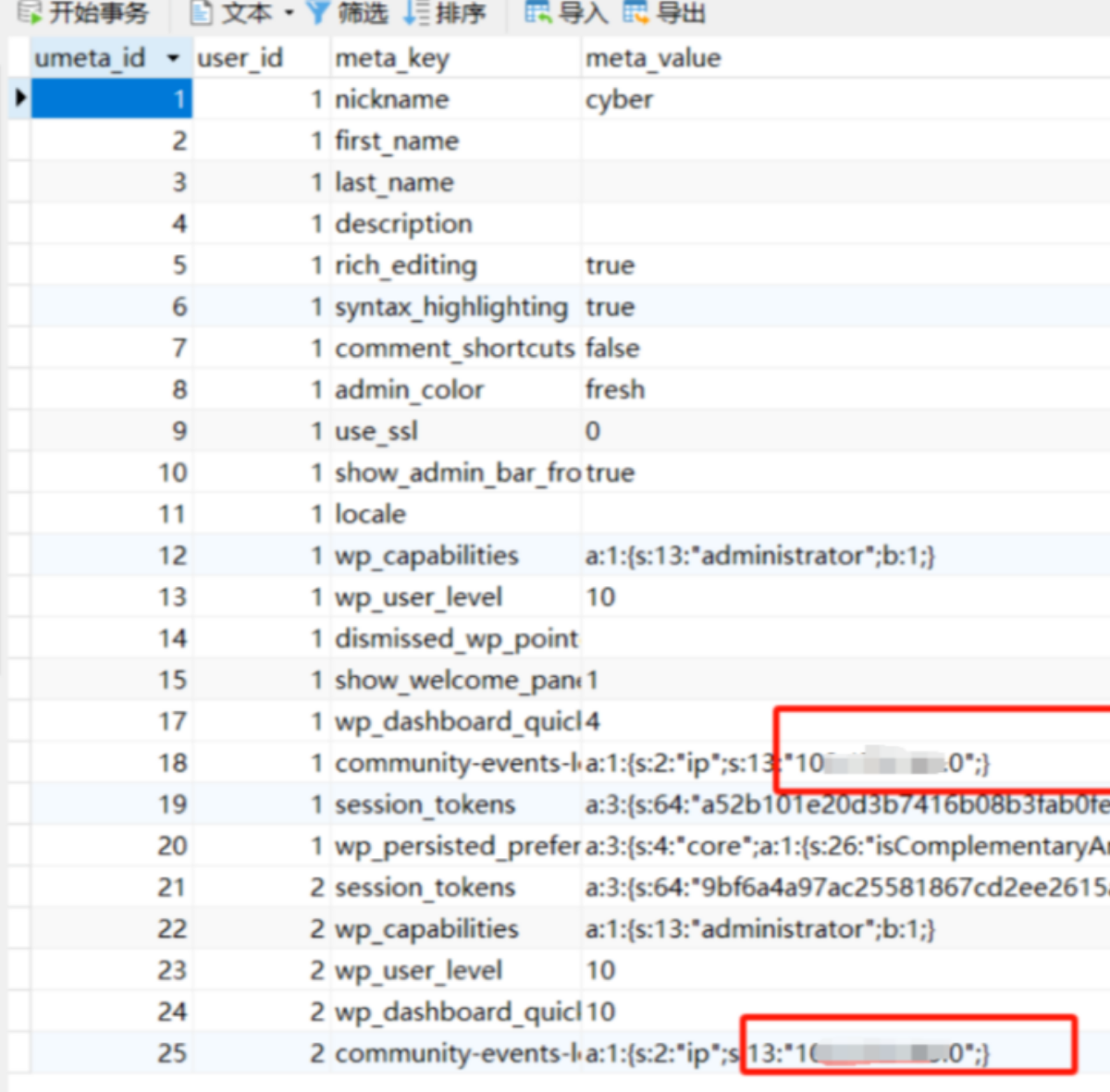Click the wp_persisted_preferences meta_key cell
The width and height of the screenshot is (1110, 1092).
455,846
